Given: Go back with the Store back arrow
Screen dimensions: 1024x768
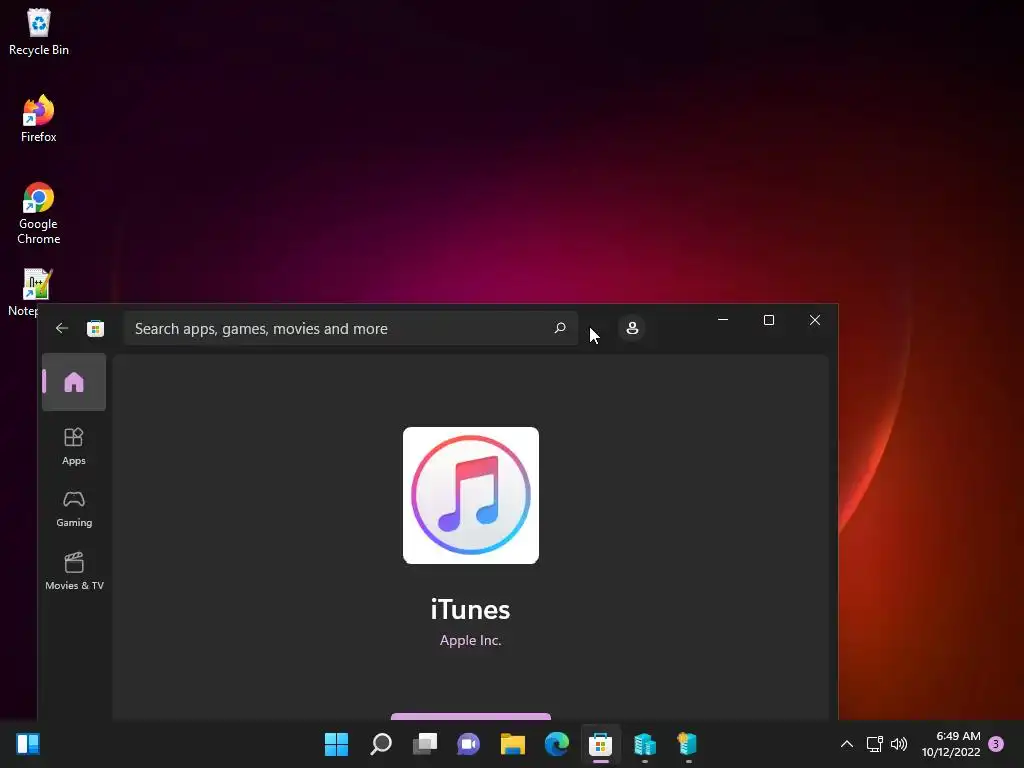Looking at the screenshot, I should [x=62, y=328].
